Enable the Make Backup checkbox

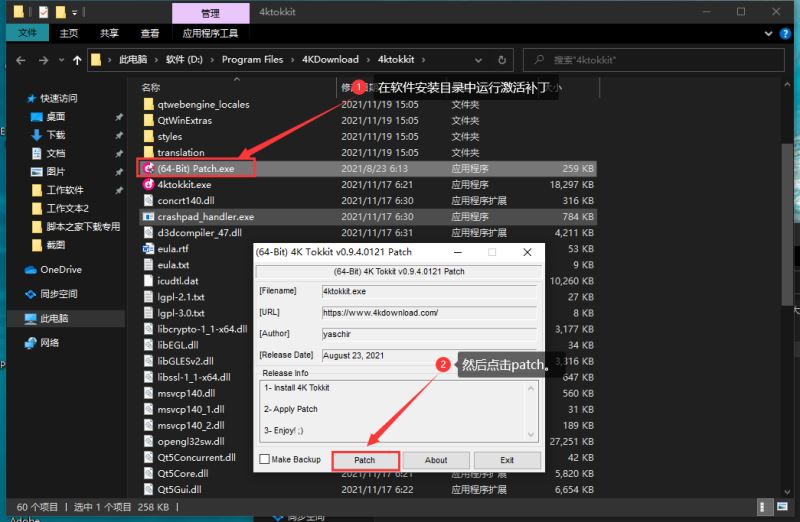point(264,459)
